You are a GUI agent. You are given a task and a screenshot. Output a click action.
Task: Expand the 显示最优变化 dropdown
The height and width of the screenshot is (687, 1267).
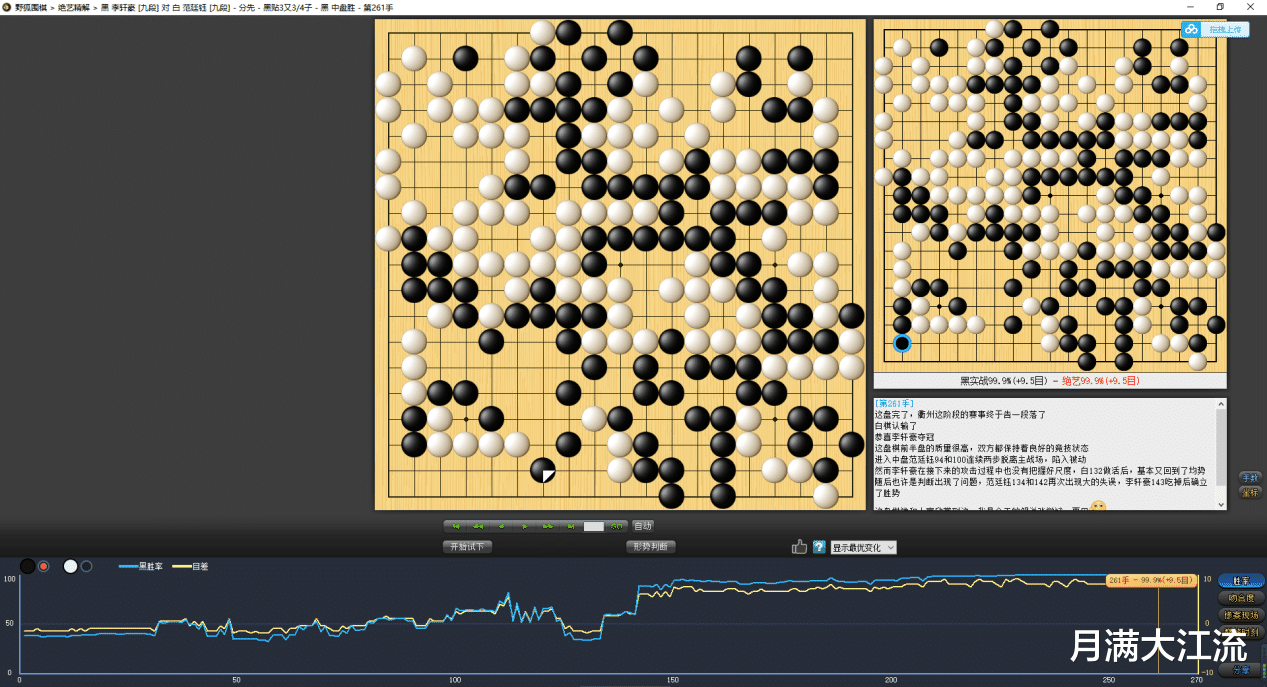point(863,547)
